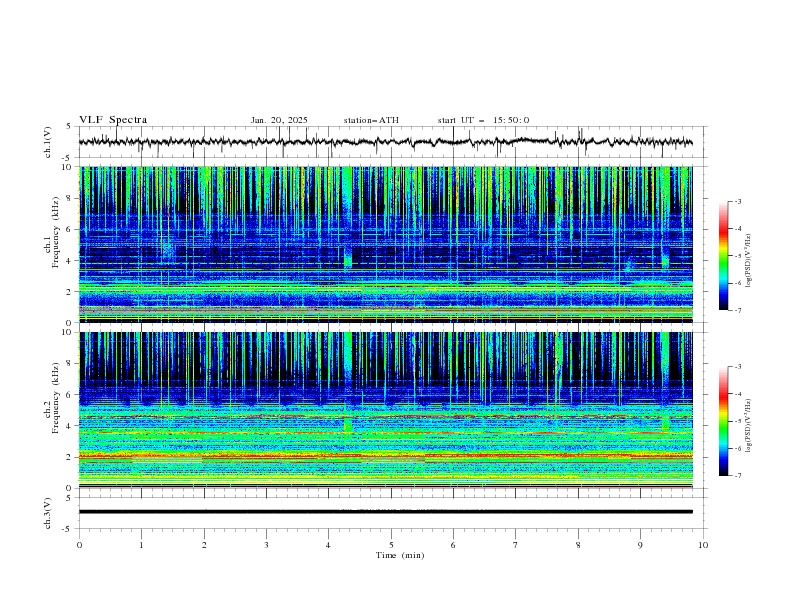
Task: Click the "6" kHz tick of ch.2 axis
Action: (70, 394)
